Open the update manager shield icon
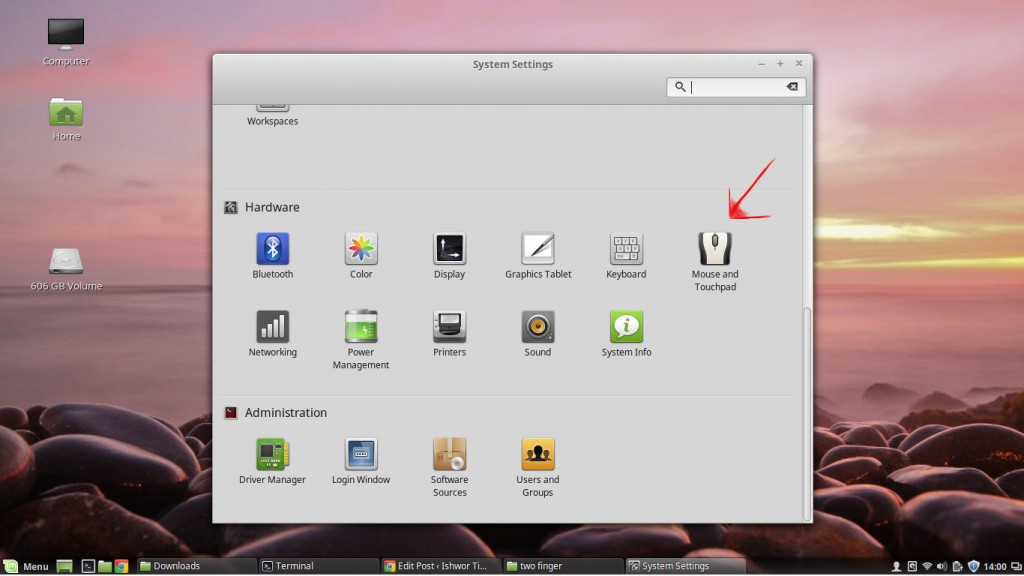 [973, 566]
